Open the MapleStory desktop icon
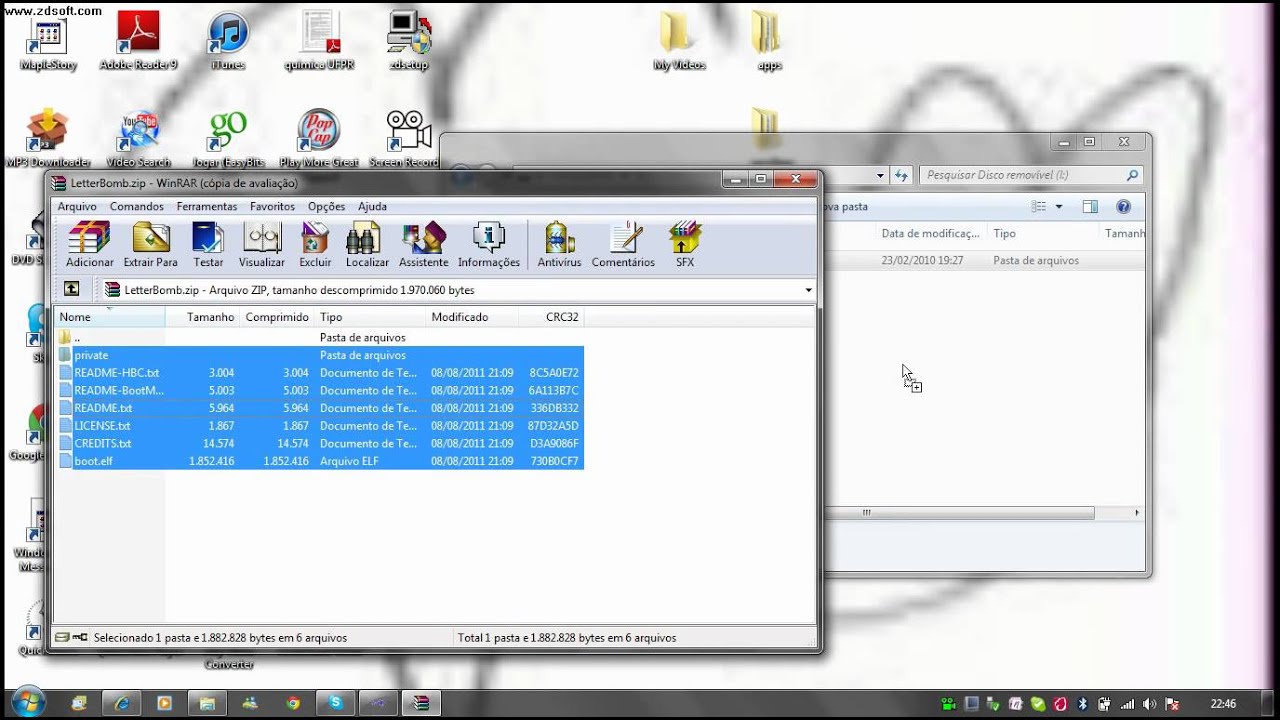Image resolution: width=1280 pixels, height=720 pixels. tap(47, 42)
